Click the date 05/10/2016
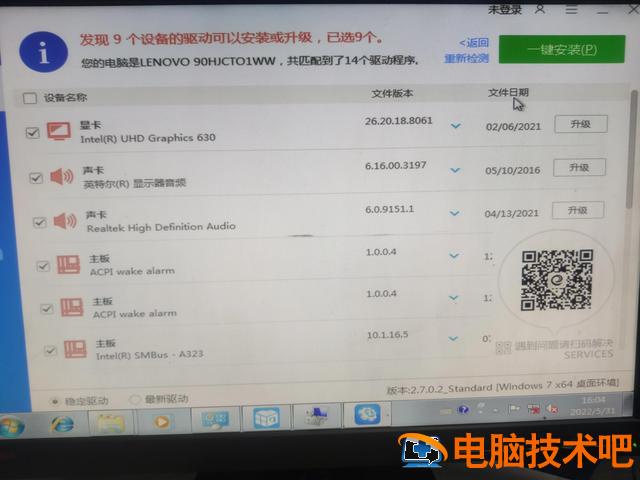Image resolution: width=640 pixels, height=480 pixels. click(x=512, y=170)
